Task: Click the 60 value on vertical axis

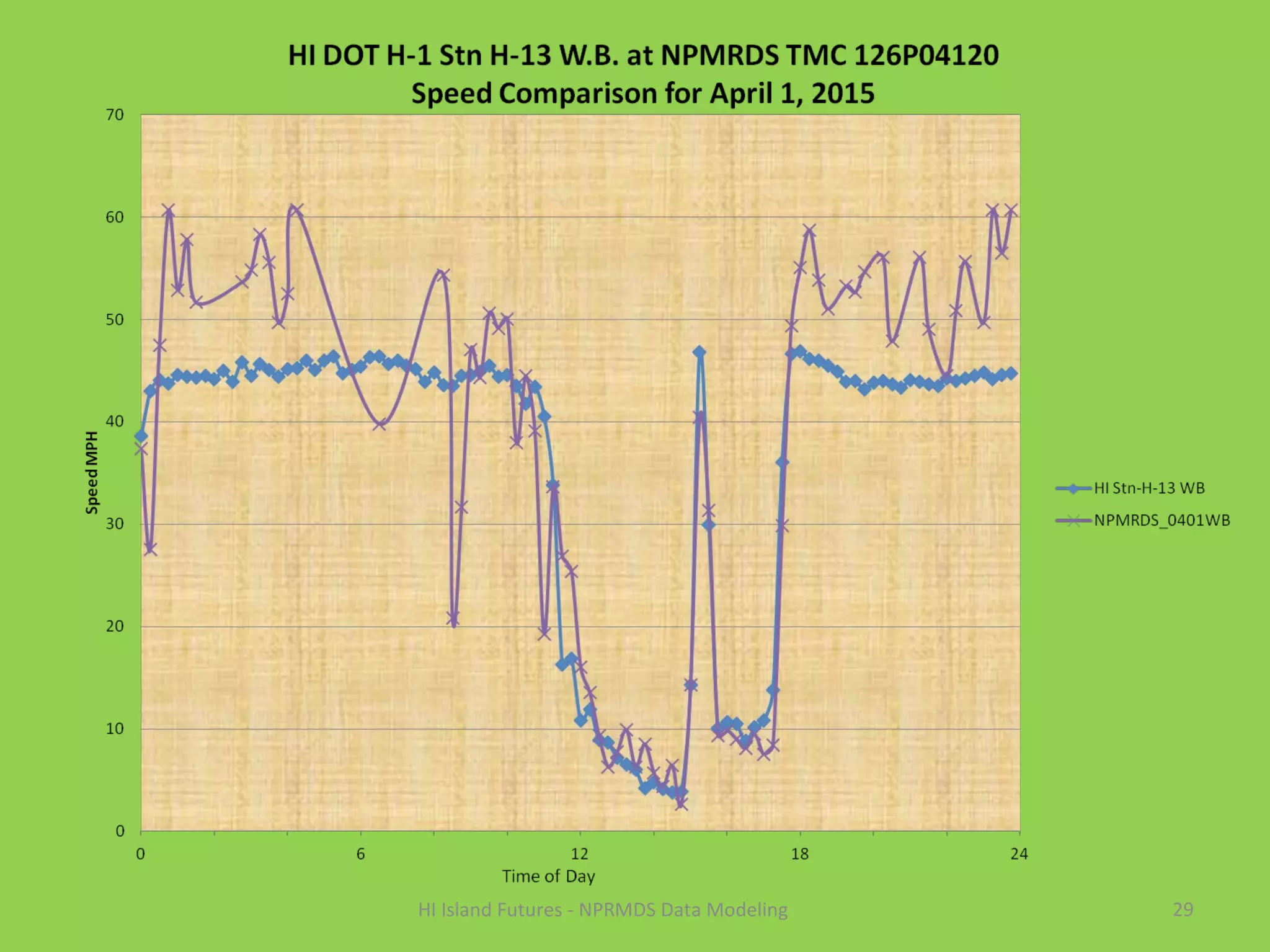Action: point(115,217)
